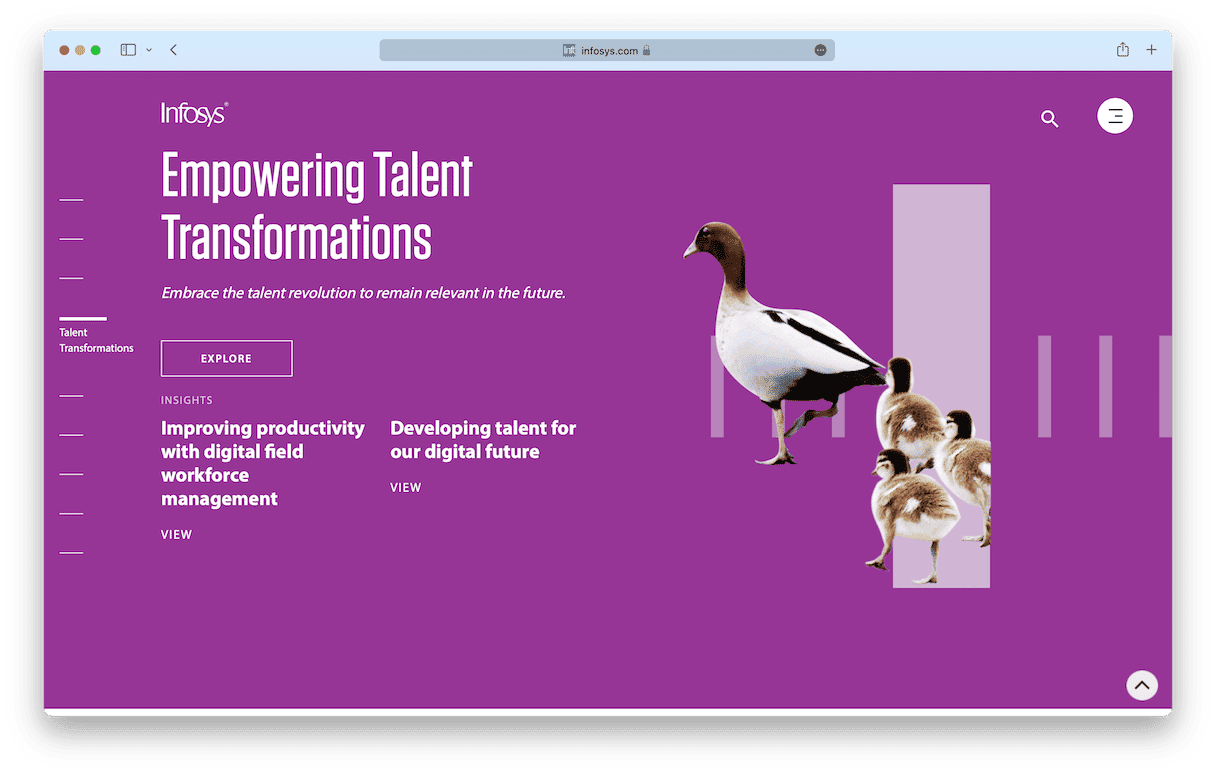This screenshot has width=1216, height=774.
Task: Click the scroll-to-top chevron button
Action: 1142,685
